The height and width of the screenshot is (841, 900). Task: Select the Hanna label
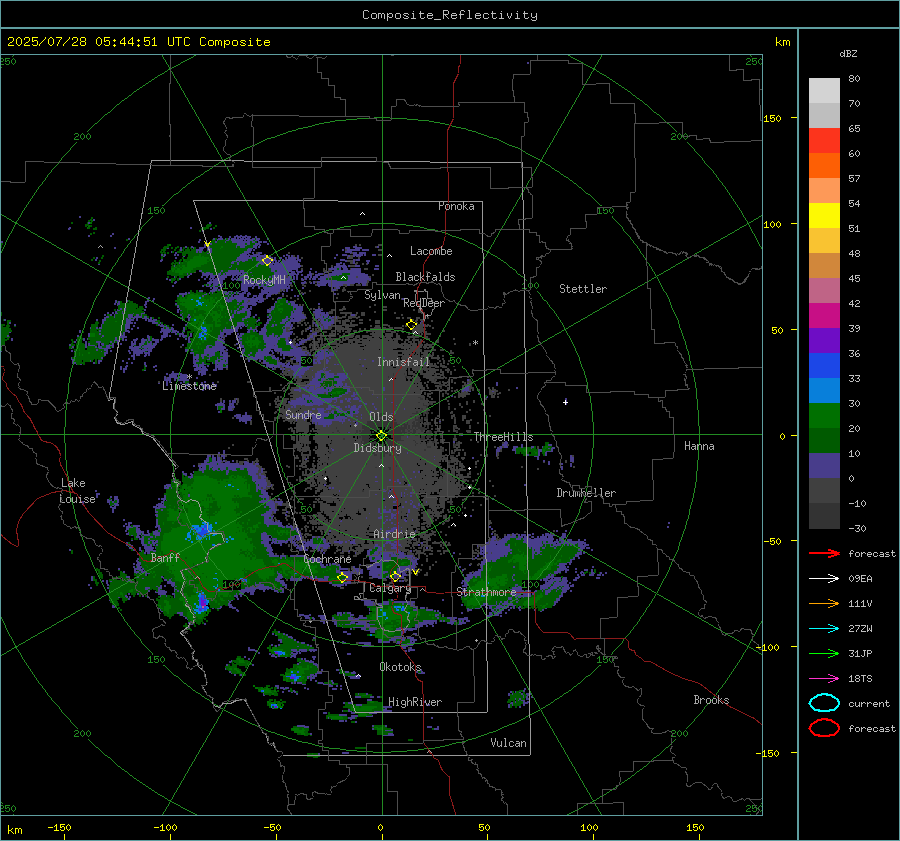699,446
